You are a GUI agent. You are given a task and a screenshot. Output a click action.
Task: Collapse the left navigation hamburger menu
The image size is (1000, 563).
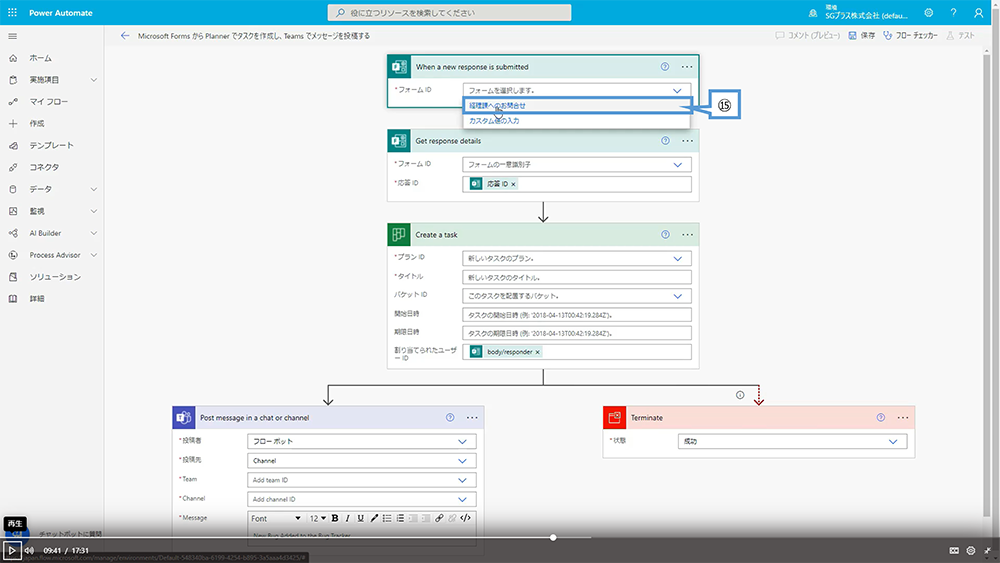pyautogui.click(x=13, y=35)
